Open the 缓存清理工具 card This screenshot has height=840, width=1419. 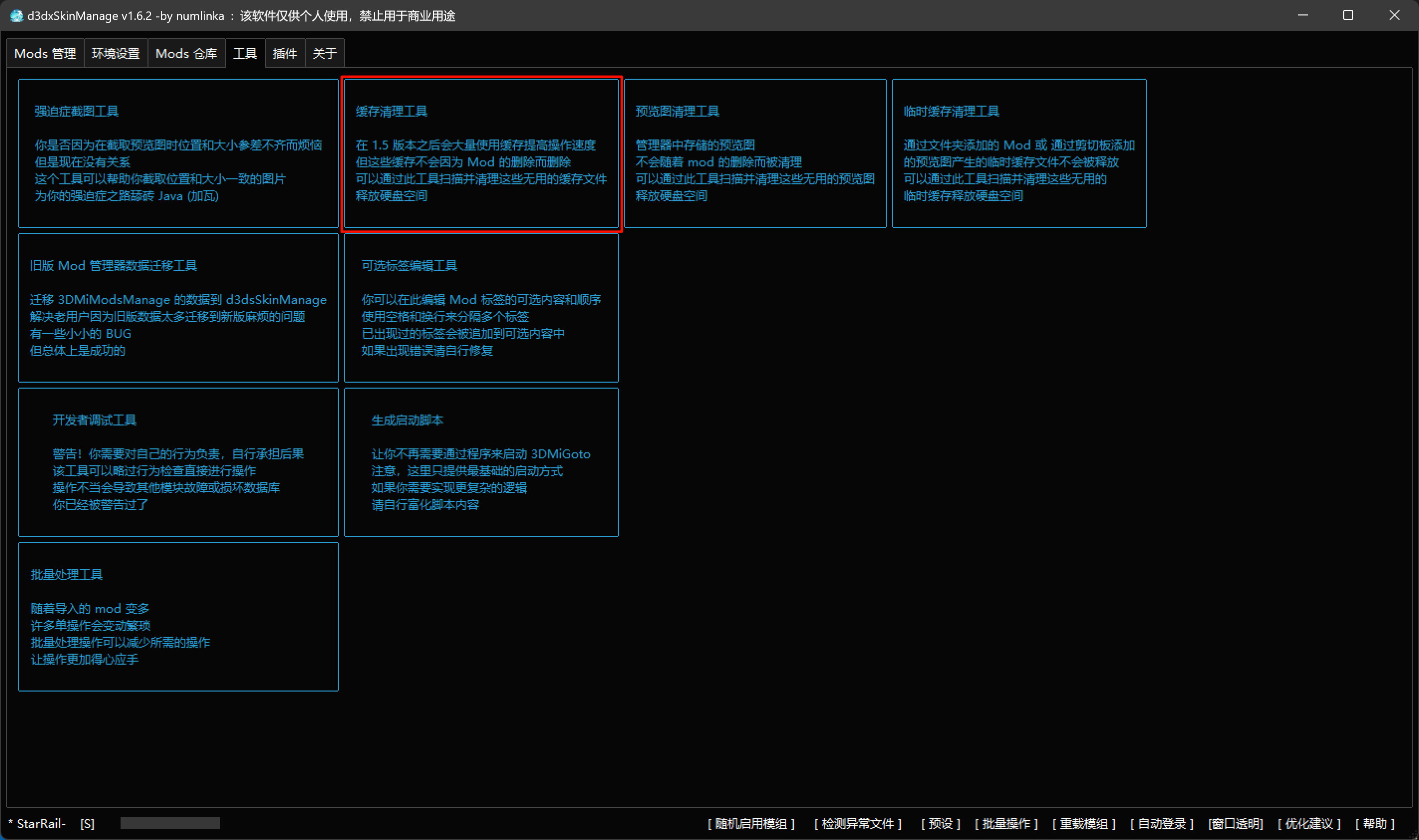coord(481,153)
